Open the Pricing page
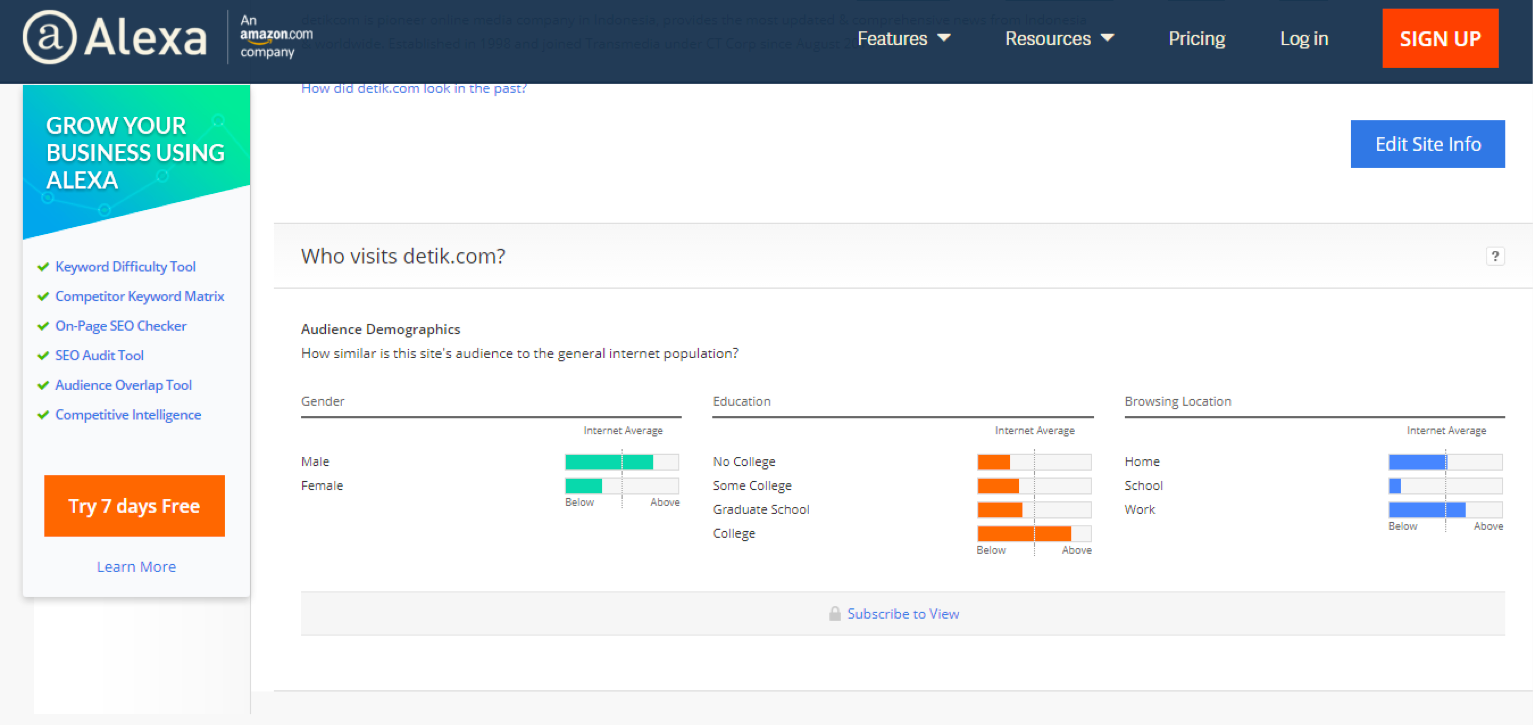This screenshot has width=1533, height=725. (1197, 39)
